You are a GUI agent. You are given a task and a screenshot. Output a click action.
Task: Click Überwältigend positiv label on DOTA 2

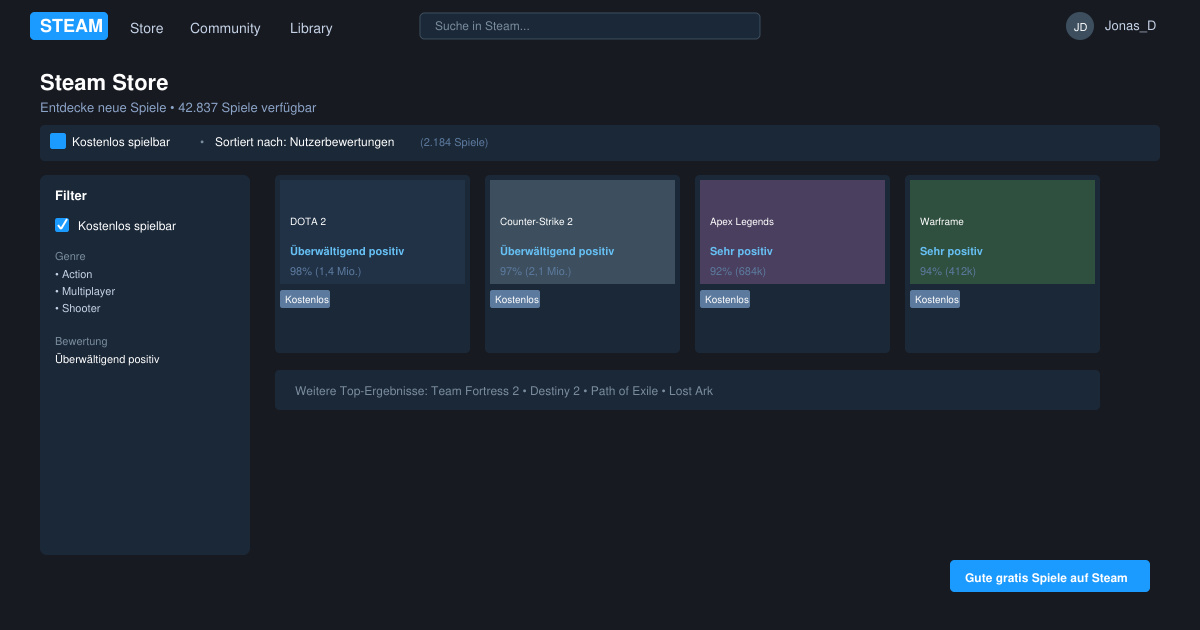(347, 251)
